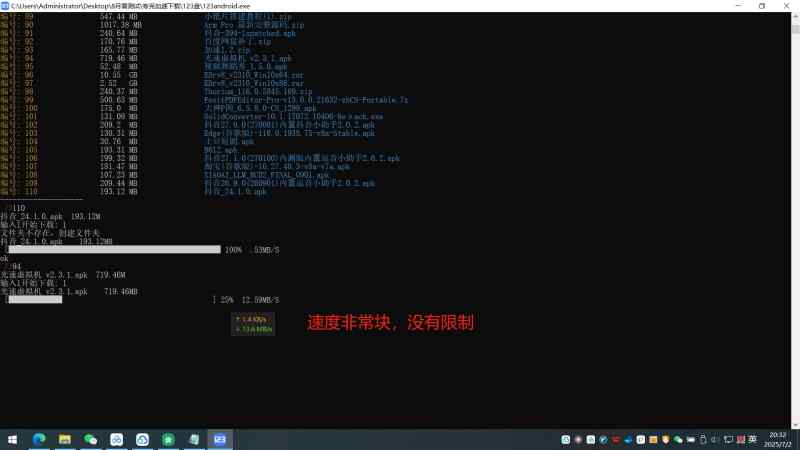Screen dimensions: 800x450
Task: Click the volume tray icon
Action: (715, 439)
